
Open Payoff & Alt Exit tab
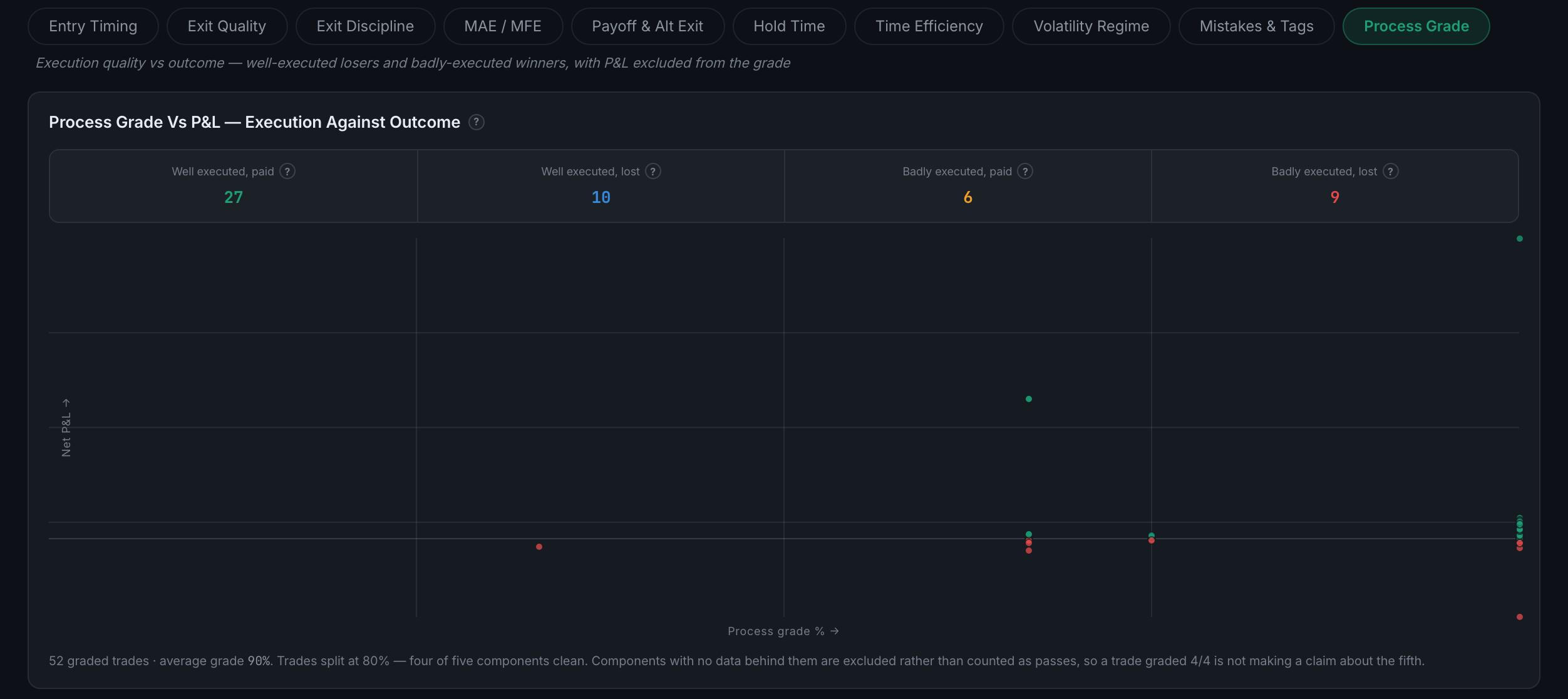click(647, 26)
